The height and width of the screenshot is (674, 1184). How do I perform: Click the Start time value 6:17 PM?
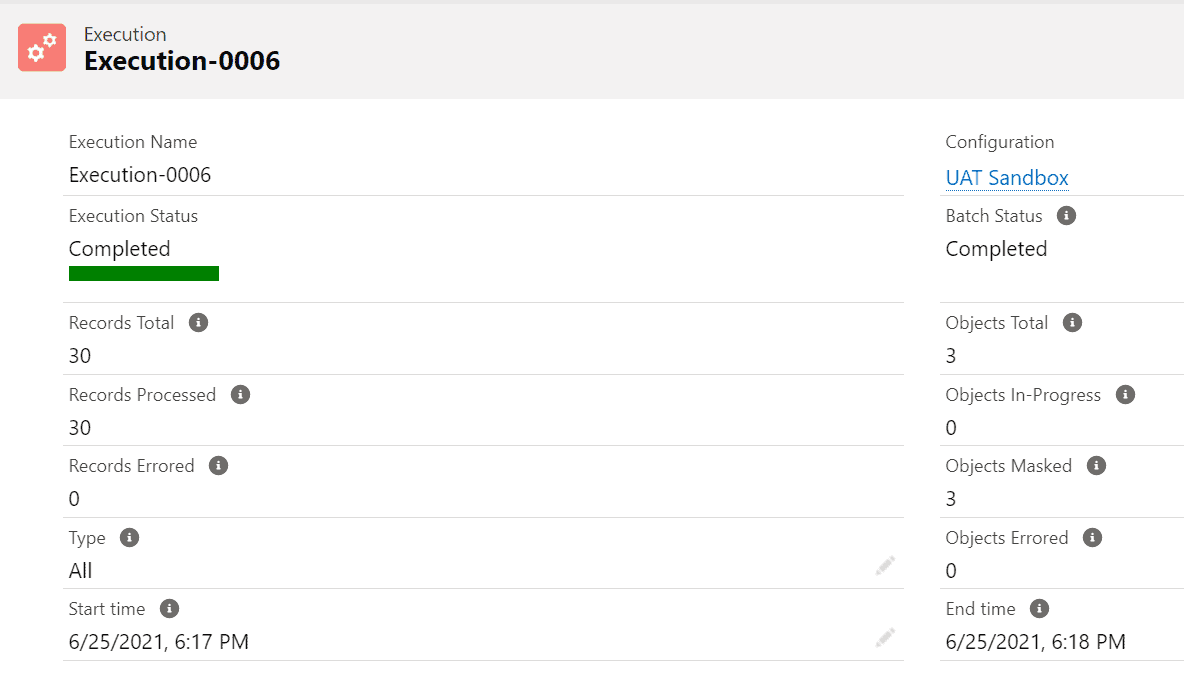tap(159, 642)
